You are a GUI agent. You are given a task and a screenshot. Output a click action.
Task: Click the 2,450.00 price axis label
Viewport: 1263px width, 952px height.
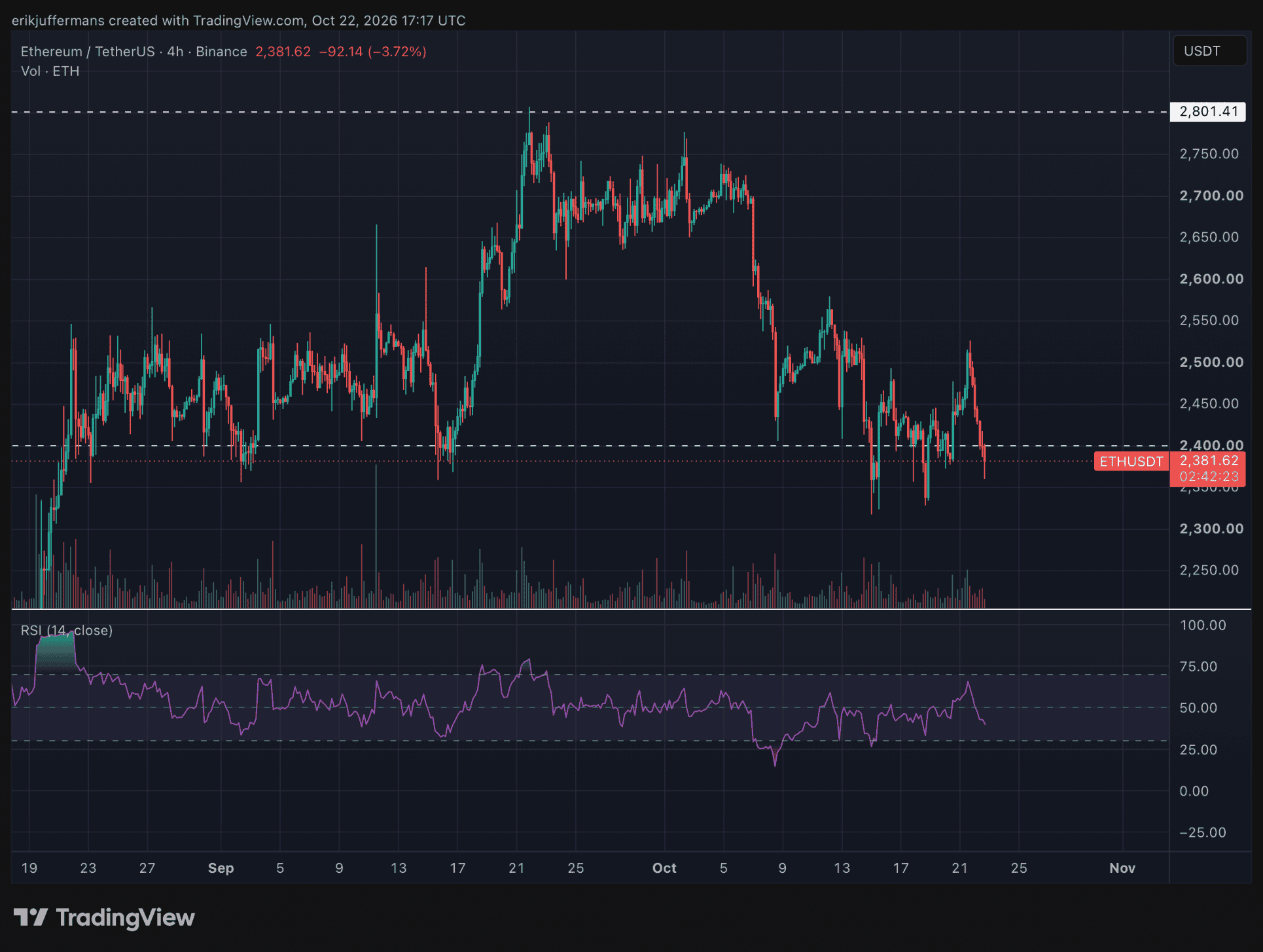(1209, 404)
